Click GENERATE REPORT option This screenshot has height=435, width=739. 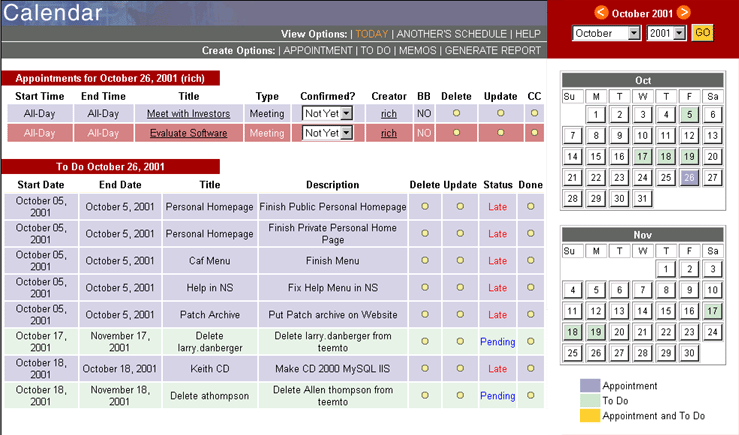pos(493,50)
